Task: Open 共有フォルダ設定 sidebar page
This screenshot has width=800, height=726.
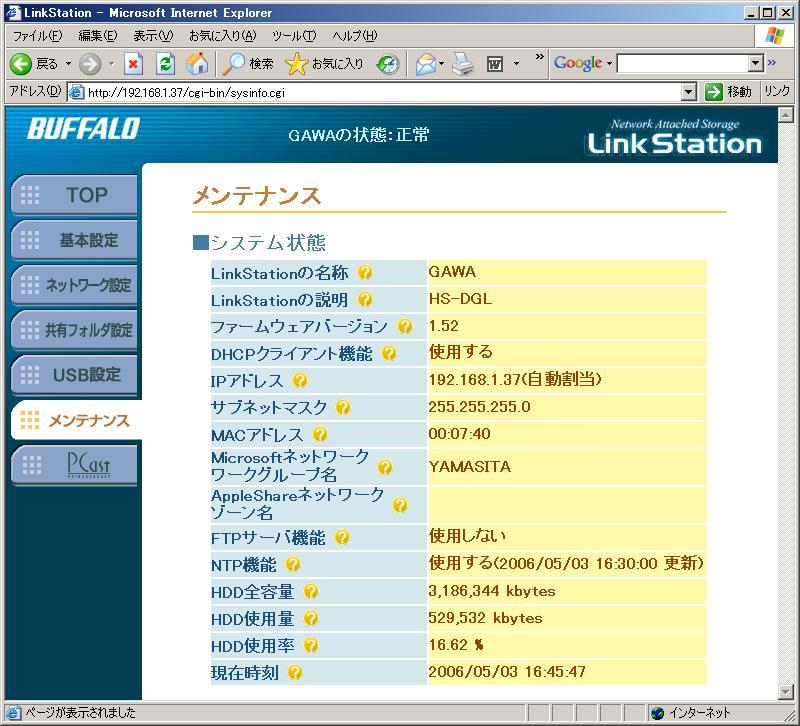Action: tap(75, 330)
